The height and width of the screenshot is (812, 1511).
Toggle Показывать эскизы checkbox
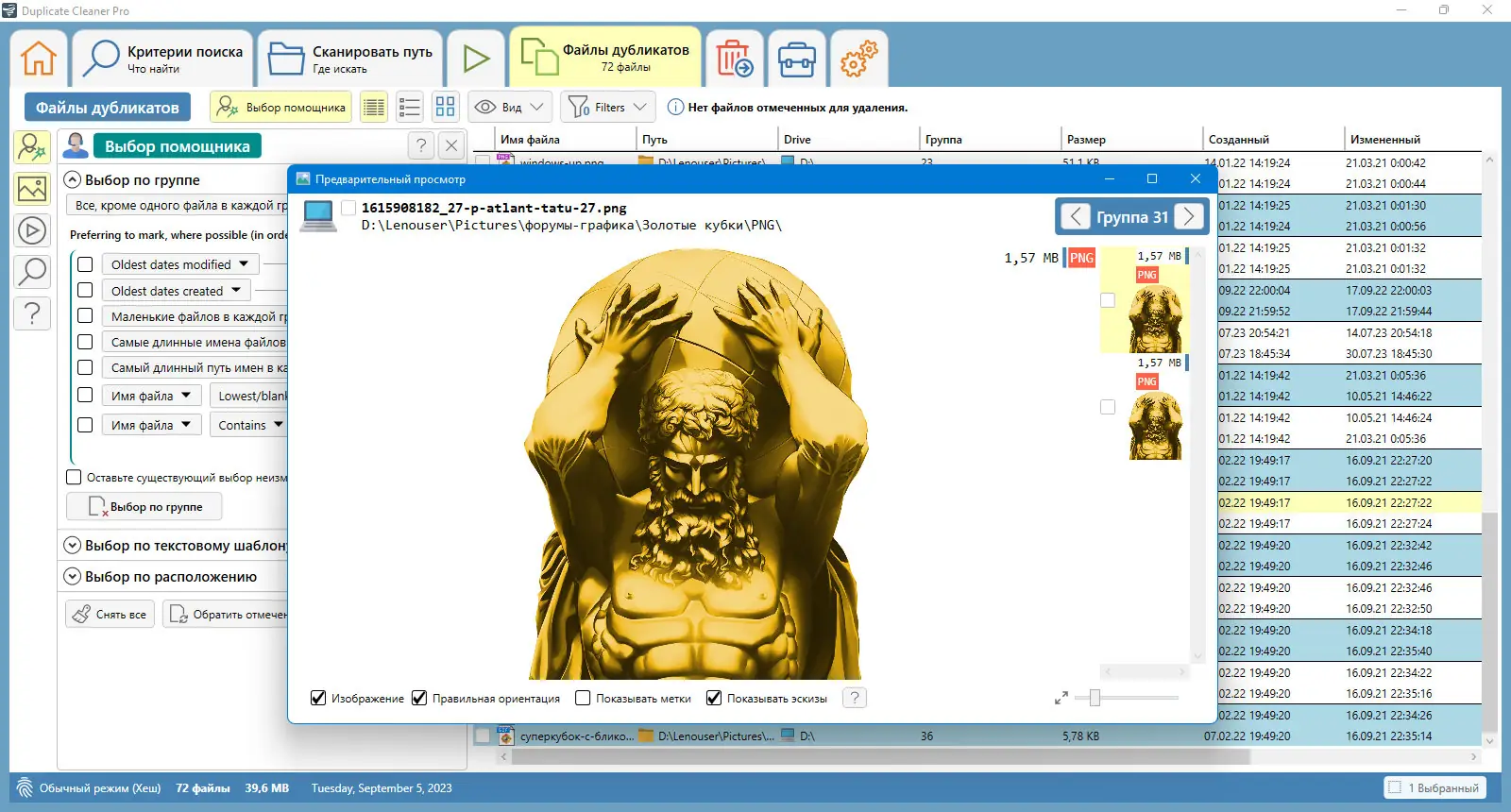pyautogui.click(x=714, y=698)
